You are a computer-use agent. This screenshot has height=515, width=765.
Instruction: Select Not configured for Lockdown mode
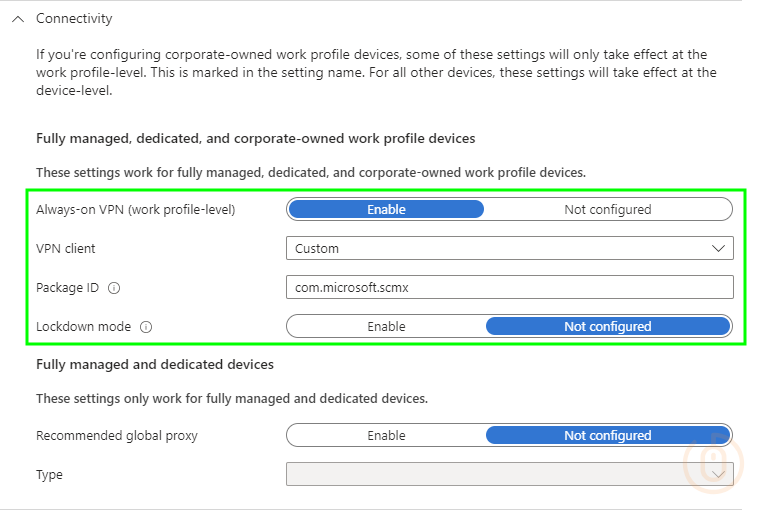pos(607,327)
